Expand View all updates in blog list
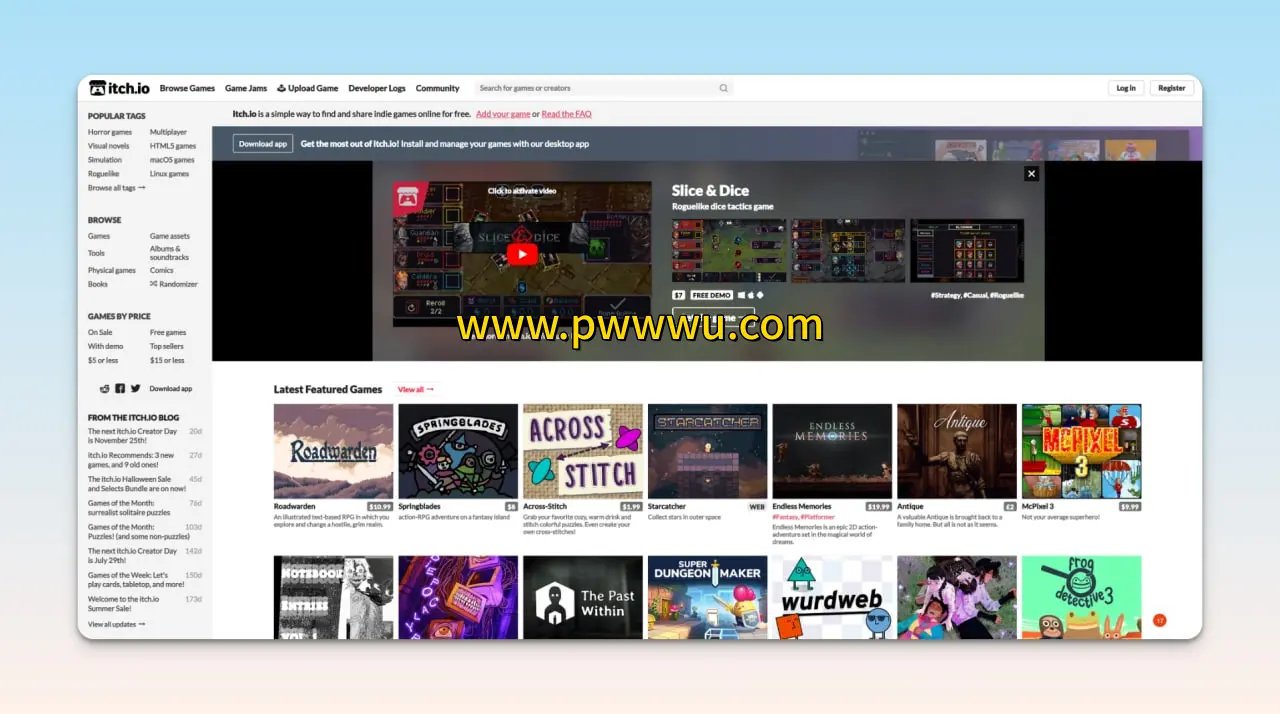The height and width of the screenshot is (714, 1280). pos(116,624)
